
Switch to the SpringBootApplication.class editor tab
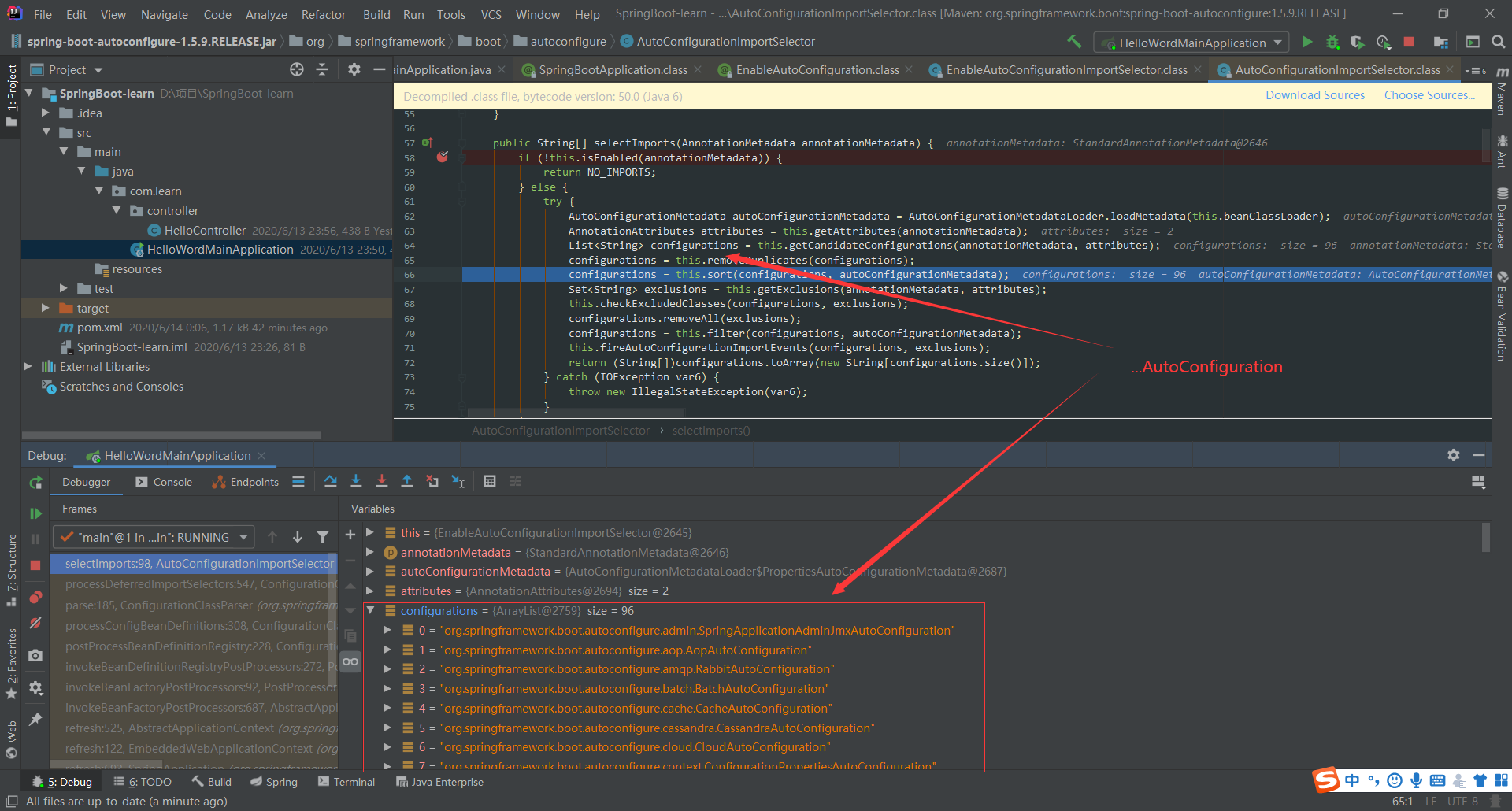point(613,70)
